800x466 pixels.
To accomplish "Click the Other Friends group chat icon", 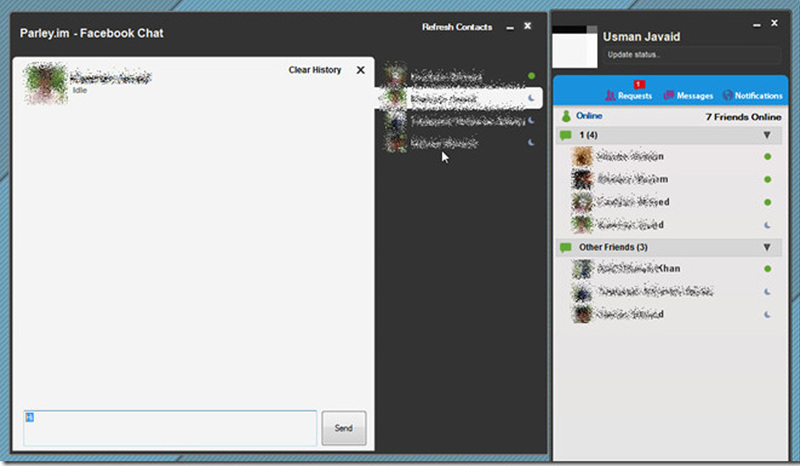I will click(565, 248).
